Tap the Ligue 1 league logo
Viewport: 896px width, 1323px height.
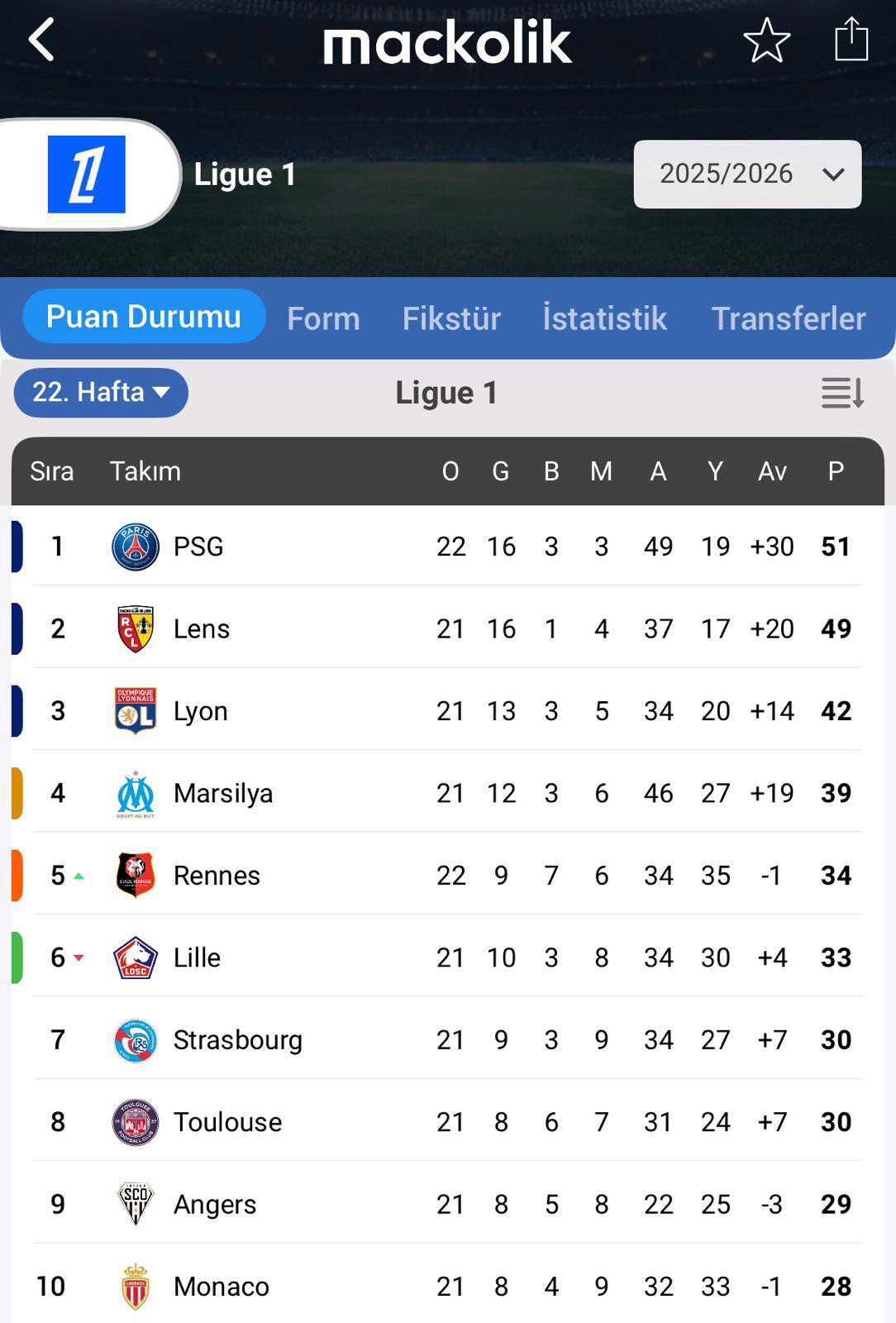[87, 174]
